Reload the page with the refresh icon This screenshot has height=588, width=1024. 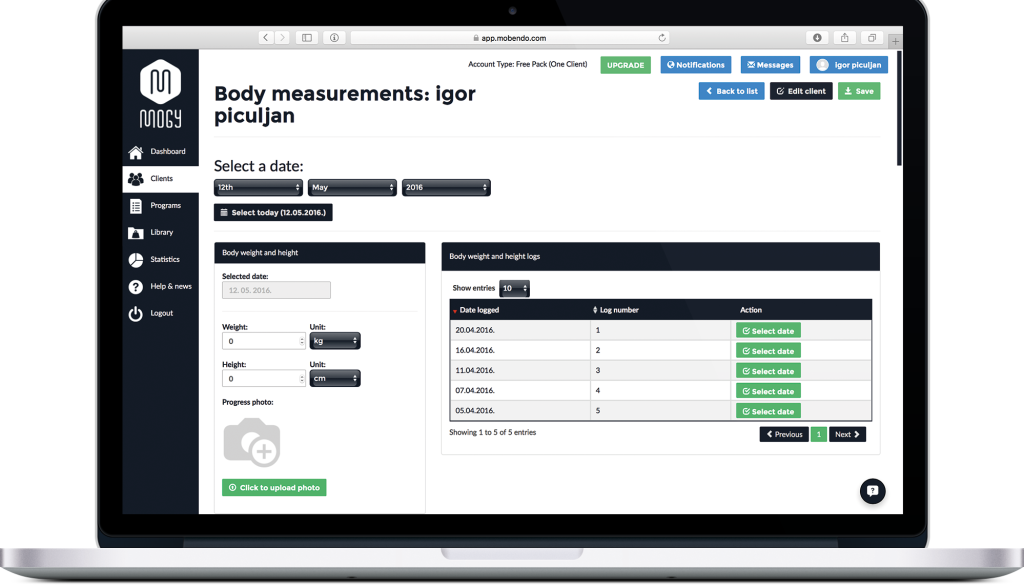(662, 38)
